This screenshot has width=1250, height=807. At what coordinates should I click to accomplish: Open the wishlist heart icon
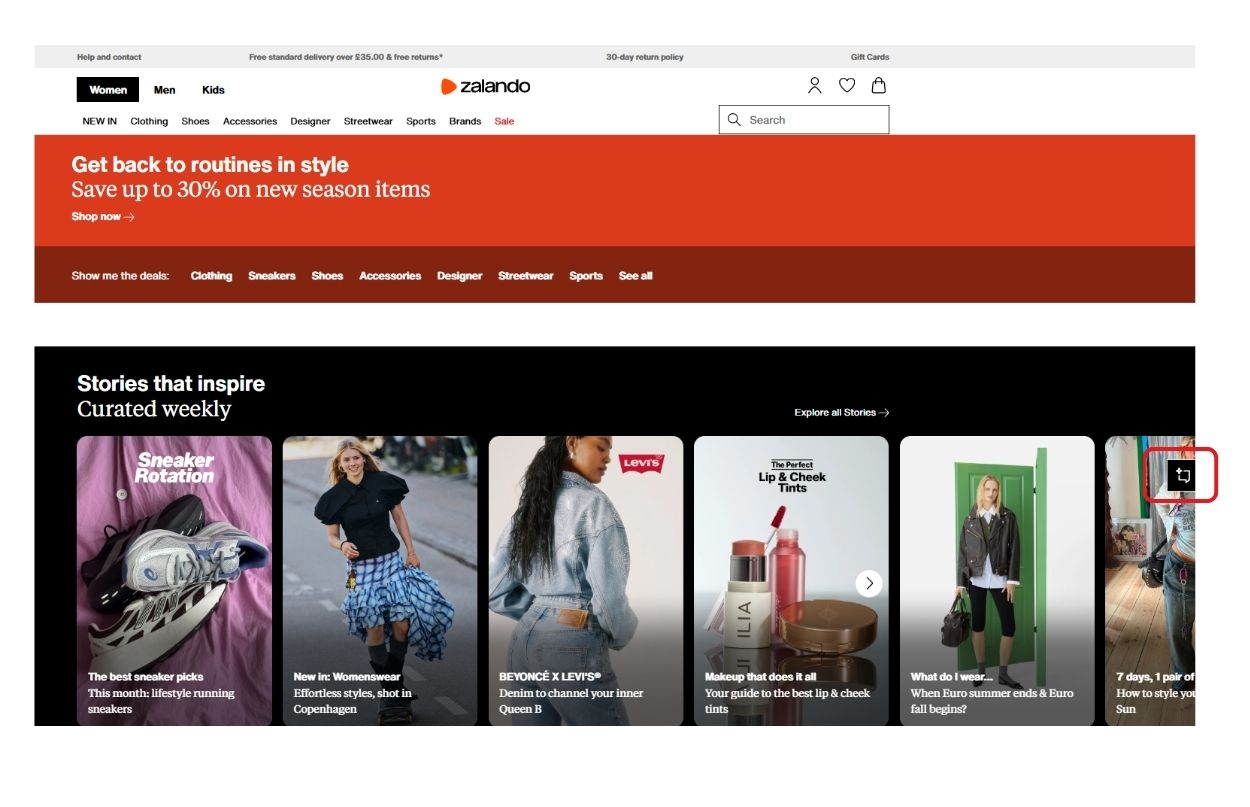[847, 86]
